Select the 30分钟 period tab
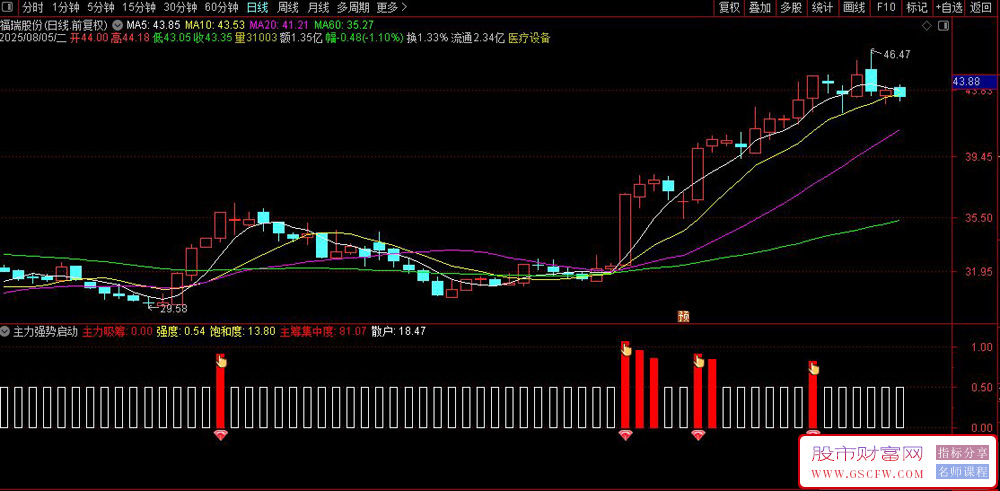 (x=180, y=8)
